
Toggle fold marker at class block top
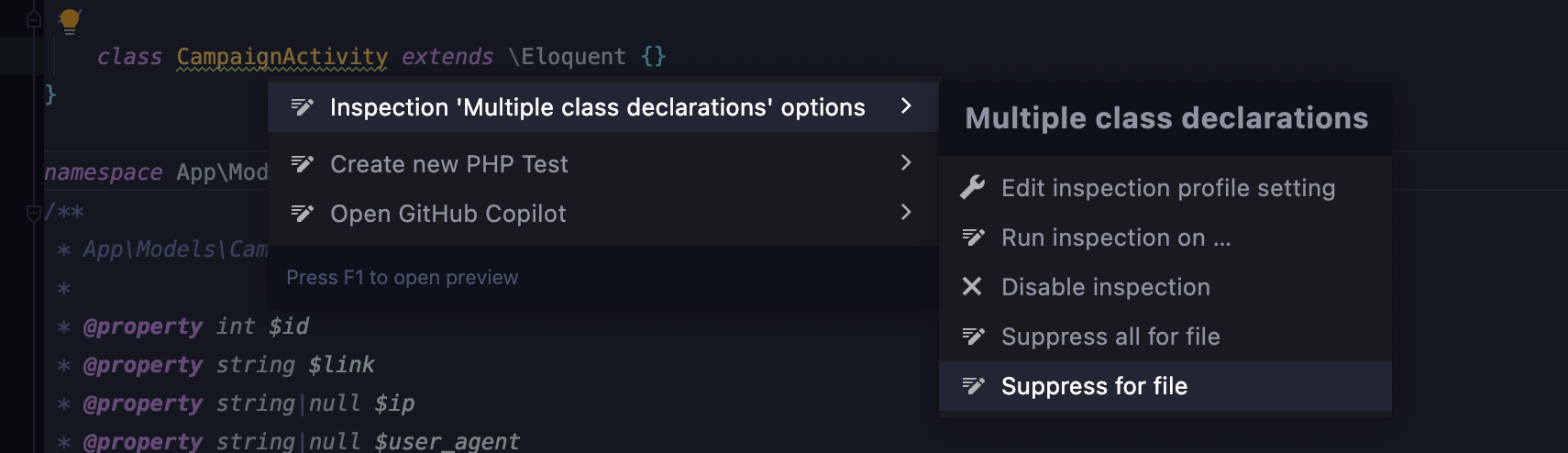[x=34, y=18]
